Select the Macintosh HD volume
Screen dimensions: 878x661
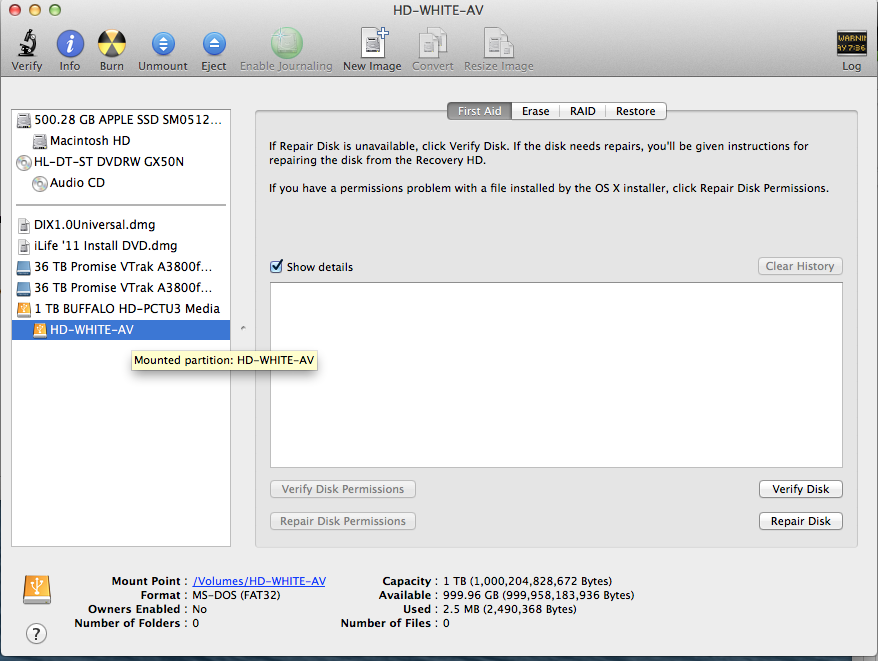tap(120, 141)
